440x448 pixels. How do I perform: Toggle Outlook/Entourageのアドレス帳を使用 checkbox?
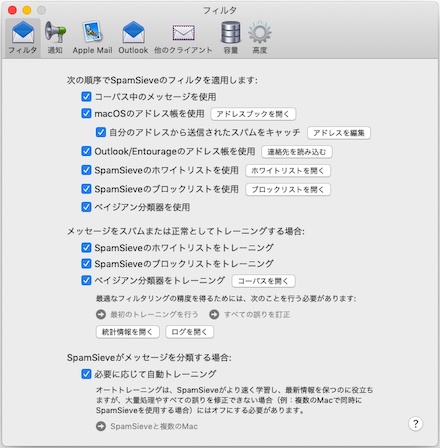pyautogui.click(x=86, y=151)
